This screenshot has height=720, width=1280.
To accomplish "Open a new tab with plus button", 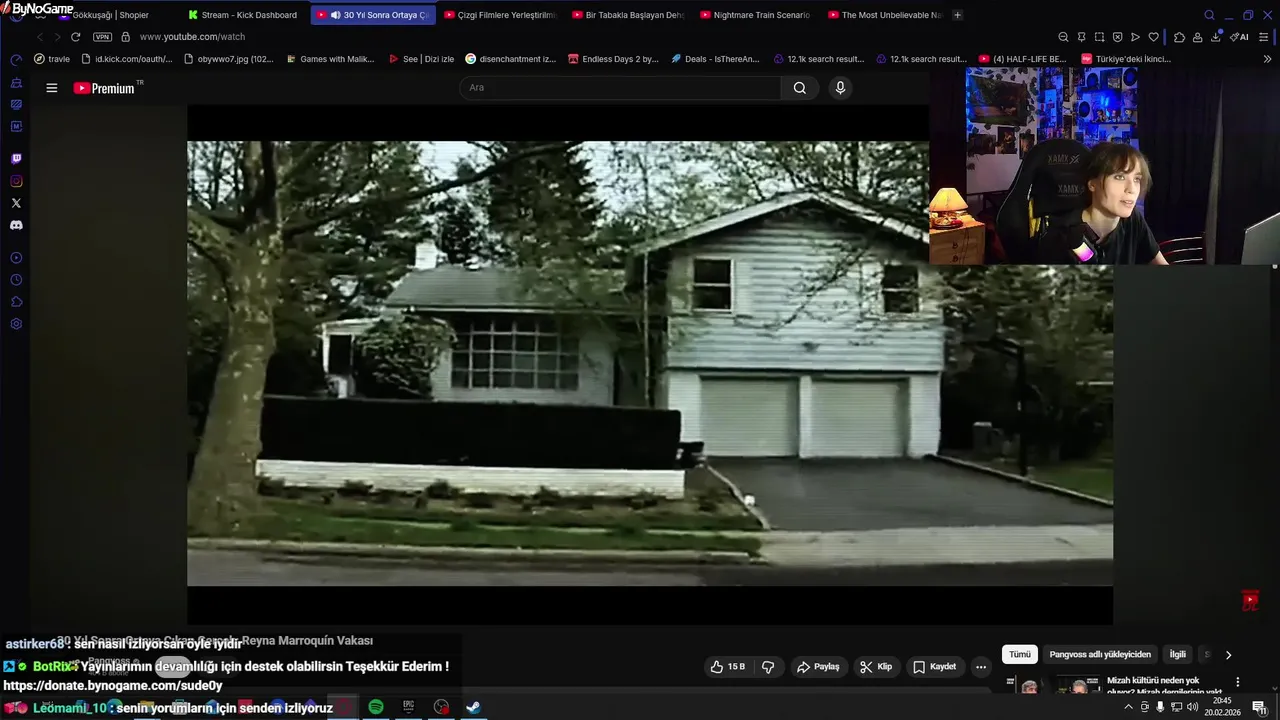I will pos(957,15).
